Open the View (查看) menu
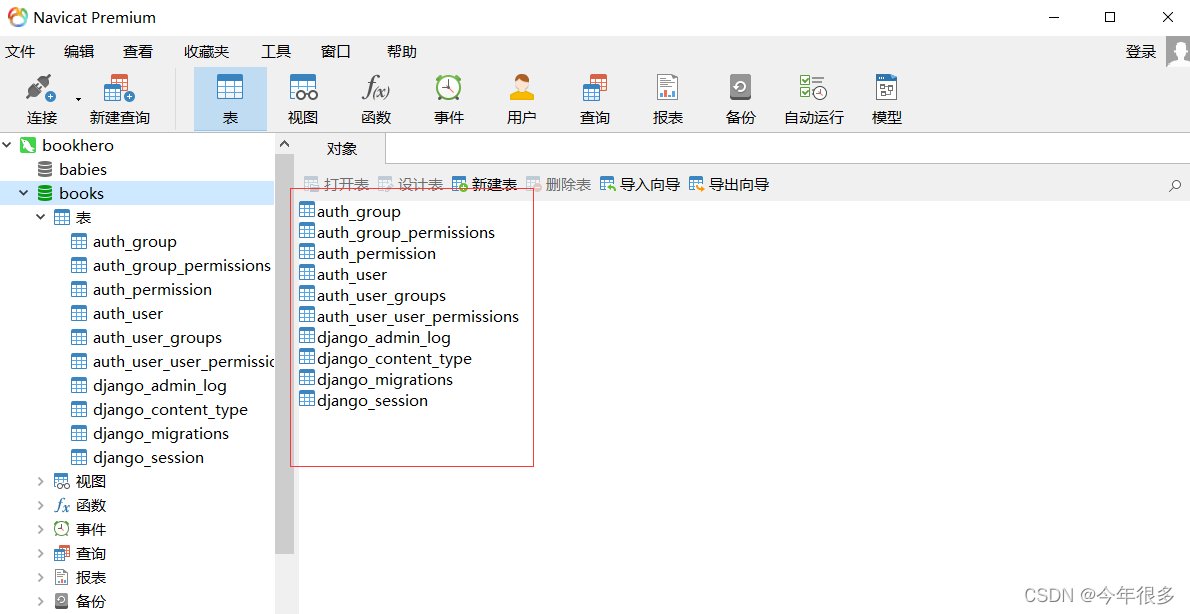This screenshot has width=1190, height=614. point(138,52)
